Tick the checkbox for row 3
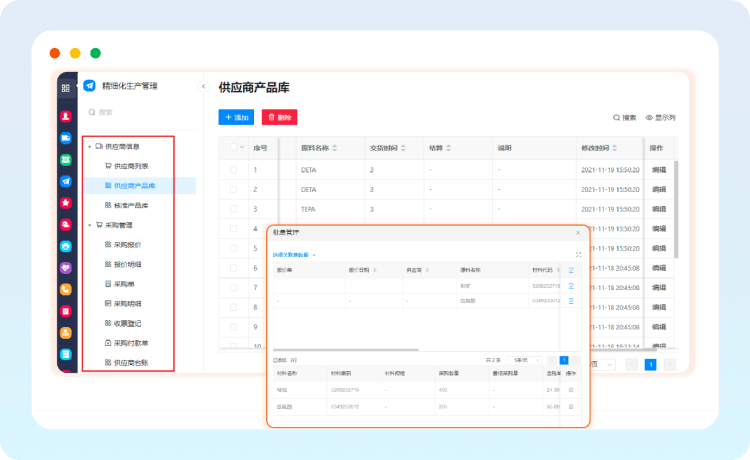The height and width of the screenshot is (460, 750). tap(234, 210)
